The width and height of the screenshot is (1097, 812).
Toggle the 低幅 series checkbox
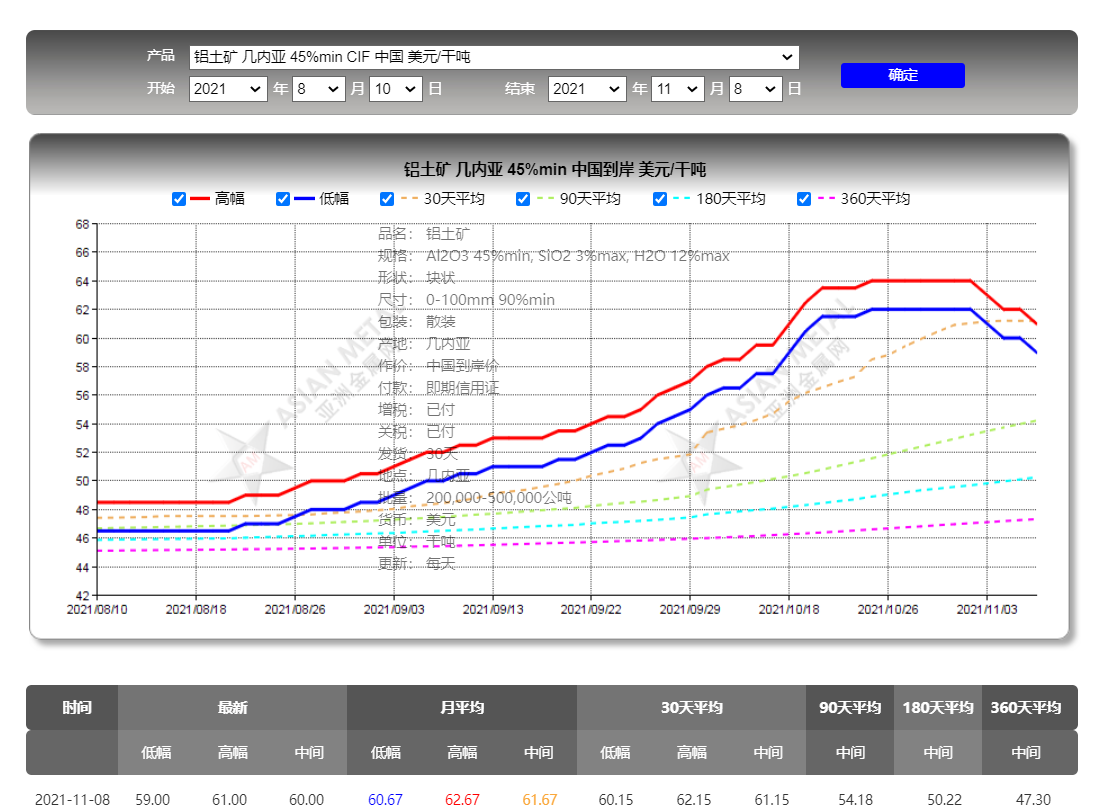[283, 199]
